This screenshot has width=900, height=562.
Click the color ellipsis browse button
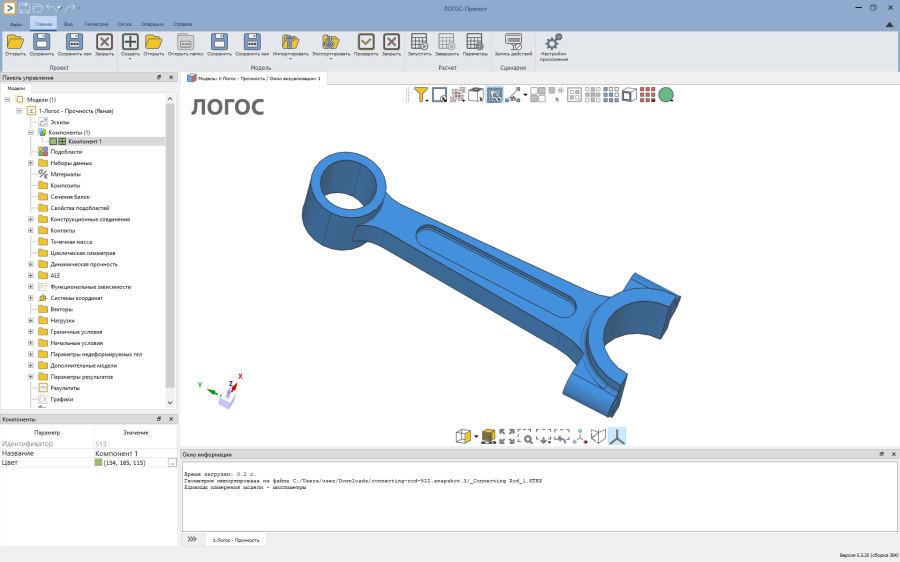172,463
